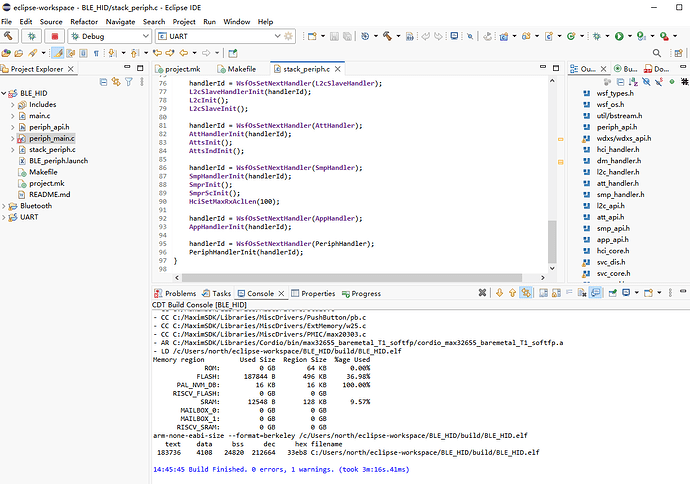Click Open Console icon
The image size is (690, 484).
point(648,293)
